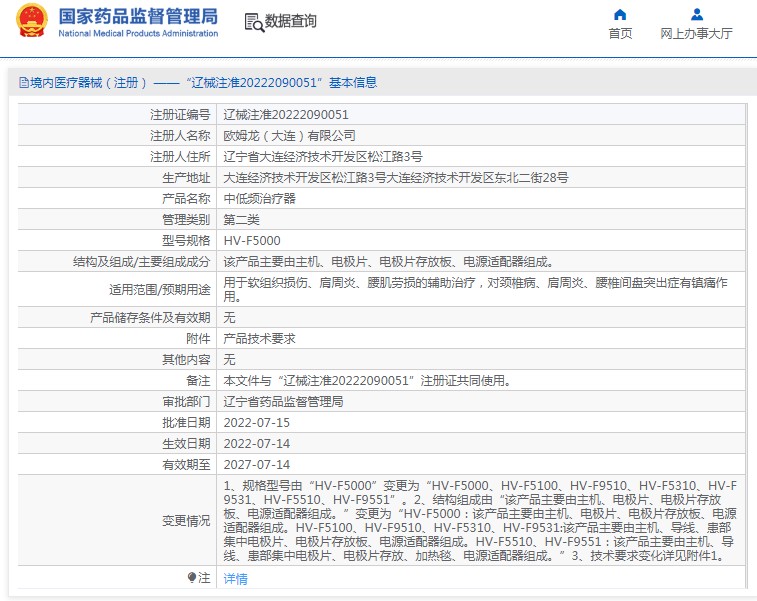Image resolution: width=757 pixels, height=601 pixels.
Task: Open the 详情 details link
Action: 236,578
